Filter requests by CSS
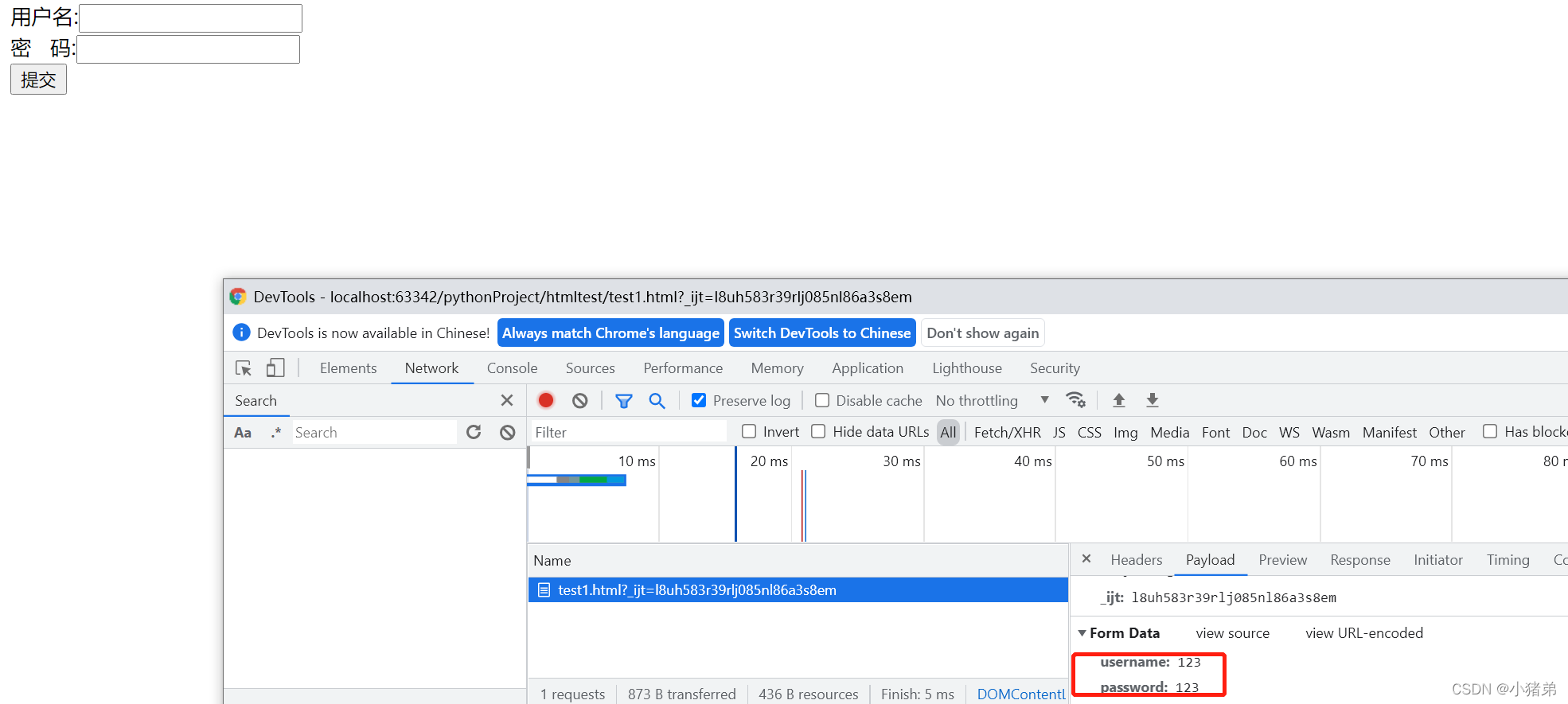 [x=1090, y=432]
